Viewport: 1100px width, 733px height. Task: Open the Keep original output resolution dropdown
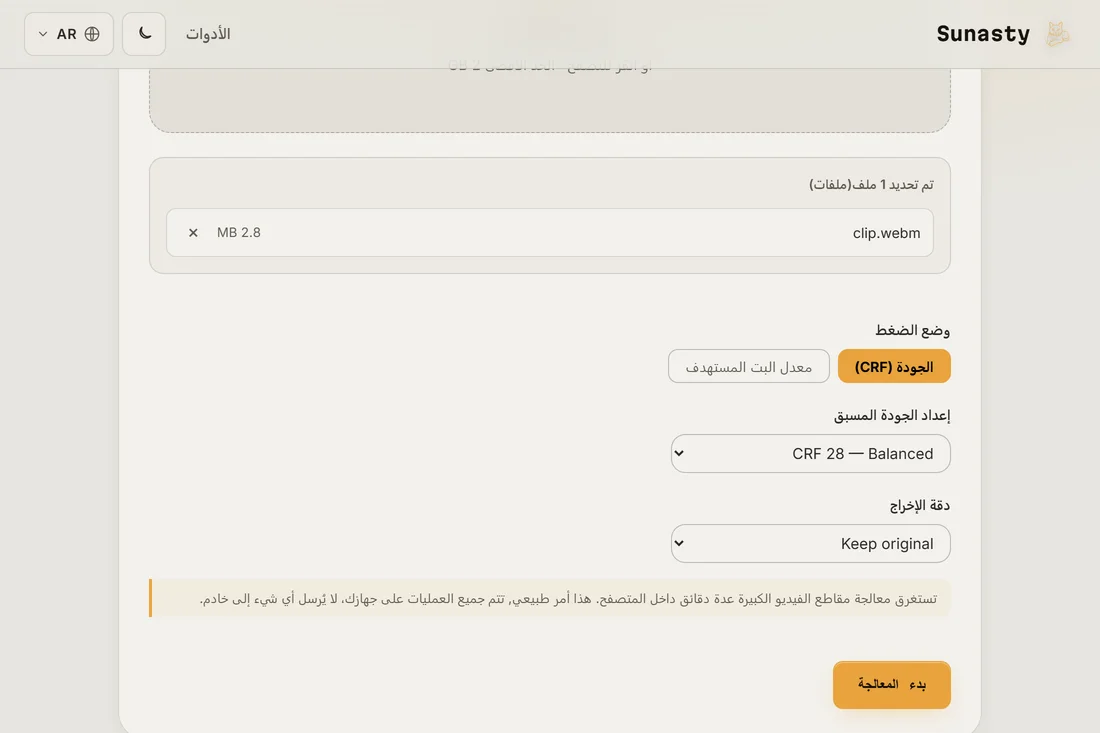click(x=810, y=544)
